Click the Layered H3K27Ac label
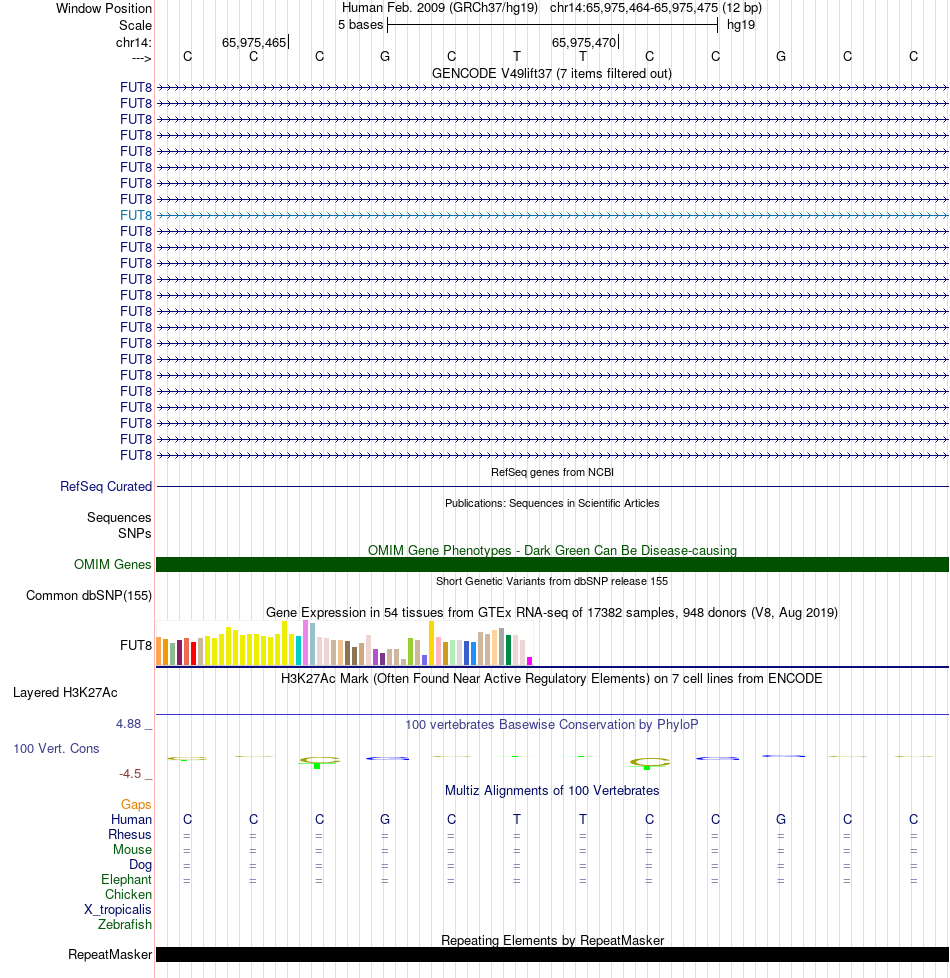The image size is (950, 978). coord(65,692)
